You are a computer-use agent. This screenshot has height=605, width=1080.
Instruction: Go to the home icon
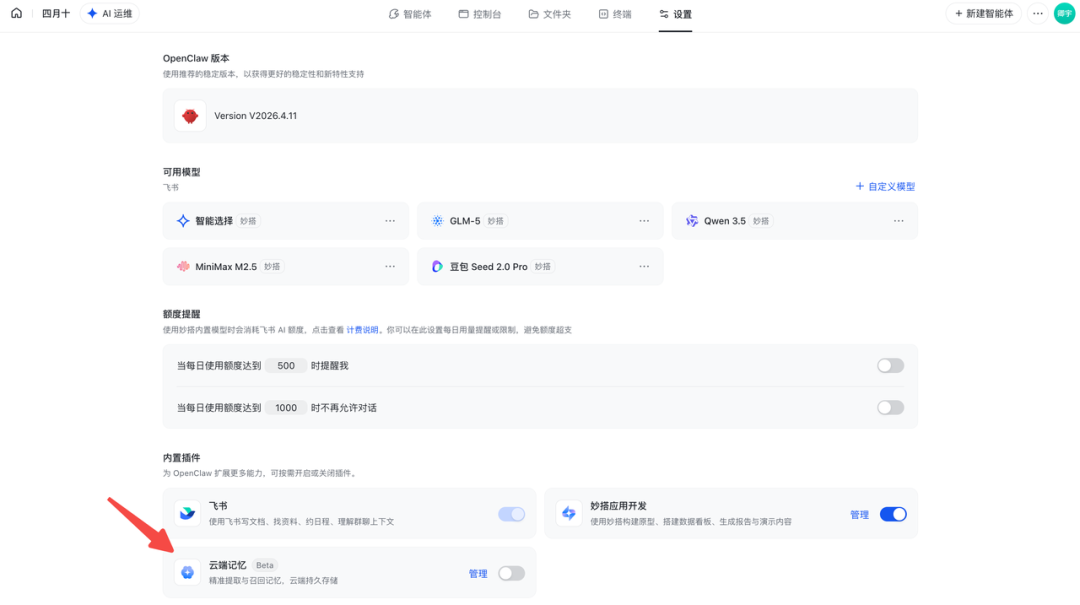[x=17, y=13]
